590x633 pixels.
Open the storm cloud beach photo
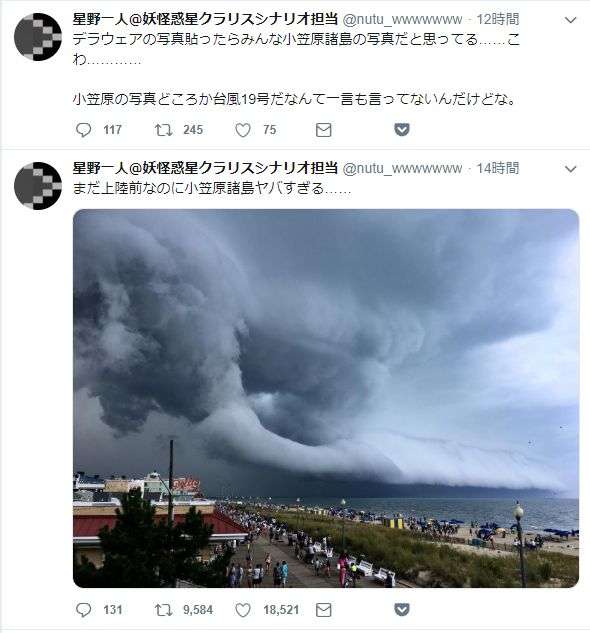(326, 398)
